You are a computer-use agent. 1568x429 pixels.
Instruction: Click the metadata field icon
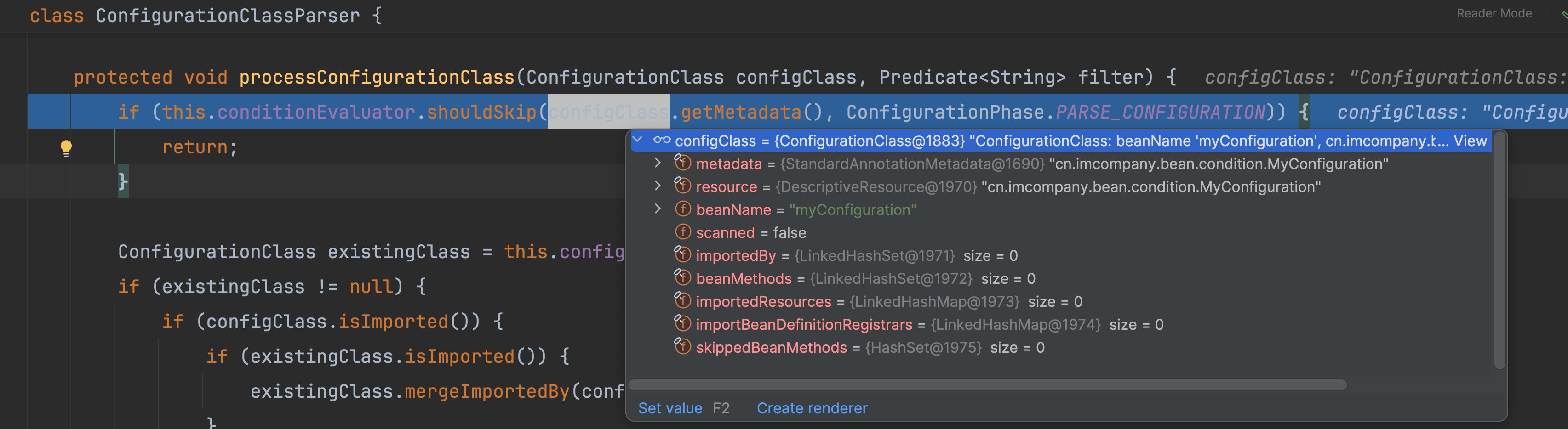682,163
